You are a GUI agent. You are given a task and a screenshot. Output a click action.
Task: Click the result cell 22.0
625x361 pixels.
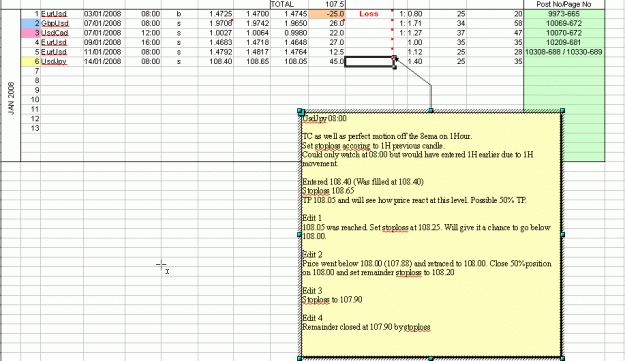coord(327,33)
